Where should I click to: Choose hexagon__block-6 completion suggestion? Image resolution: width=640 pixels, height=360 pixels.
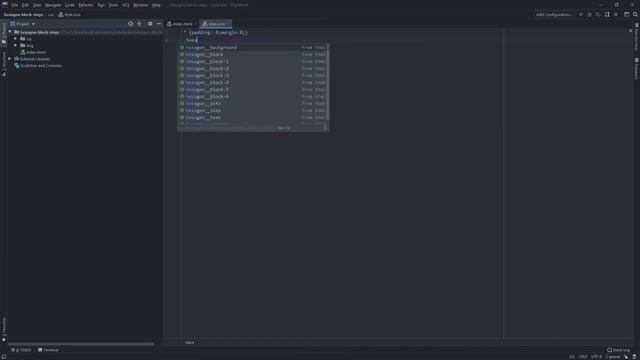253,96
